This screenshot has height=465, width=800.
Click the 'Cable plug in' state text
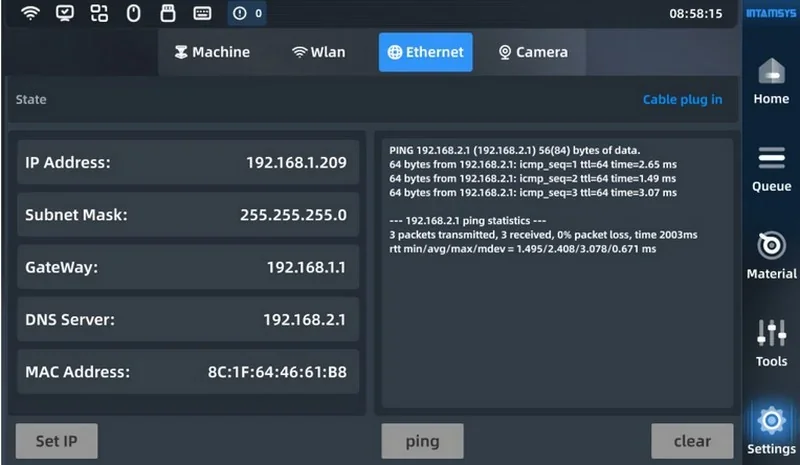682,100
